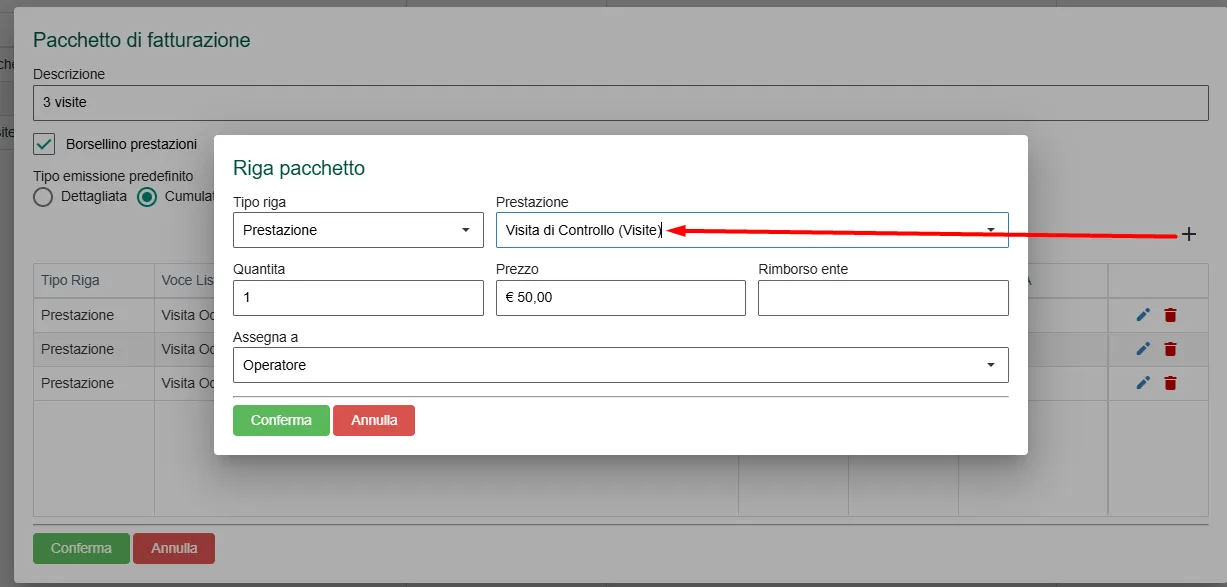
Task: Click the Quantita input field
Action: pos(358,298)
